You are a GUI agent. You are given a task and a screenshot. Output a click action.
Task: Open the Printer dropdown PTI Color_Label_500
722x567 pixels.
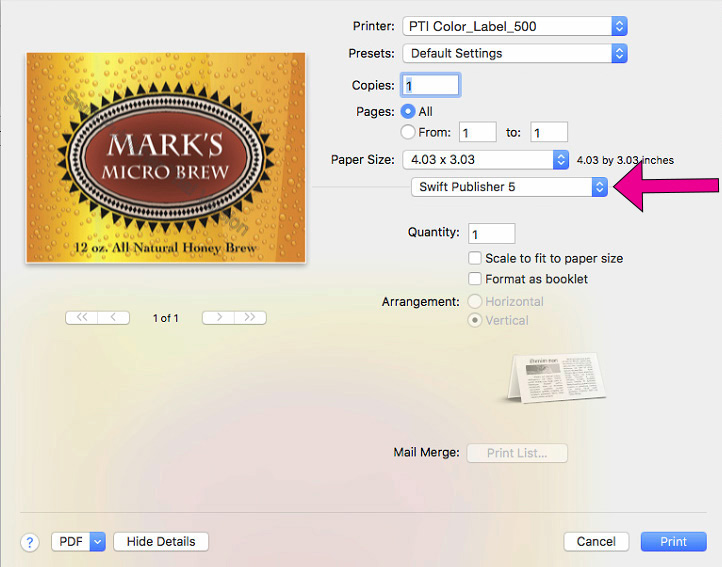point(515,26)
